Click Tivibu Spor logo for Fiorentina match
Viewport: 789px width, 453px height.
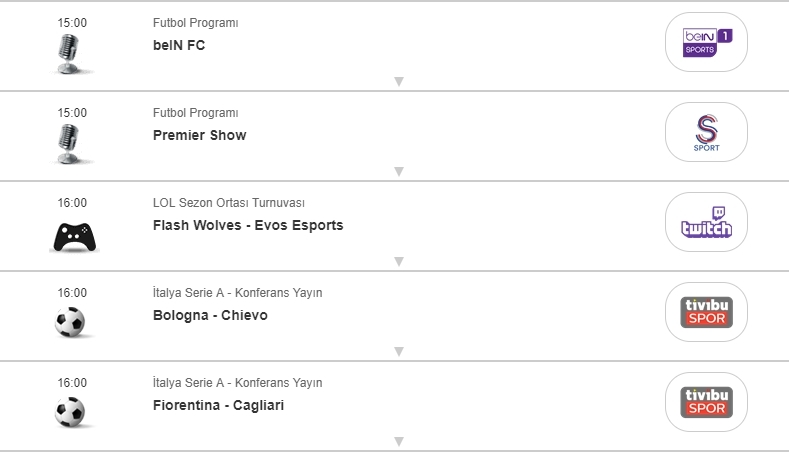click(x=706, y=402)
